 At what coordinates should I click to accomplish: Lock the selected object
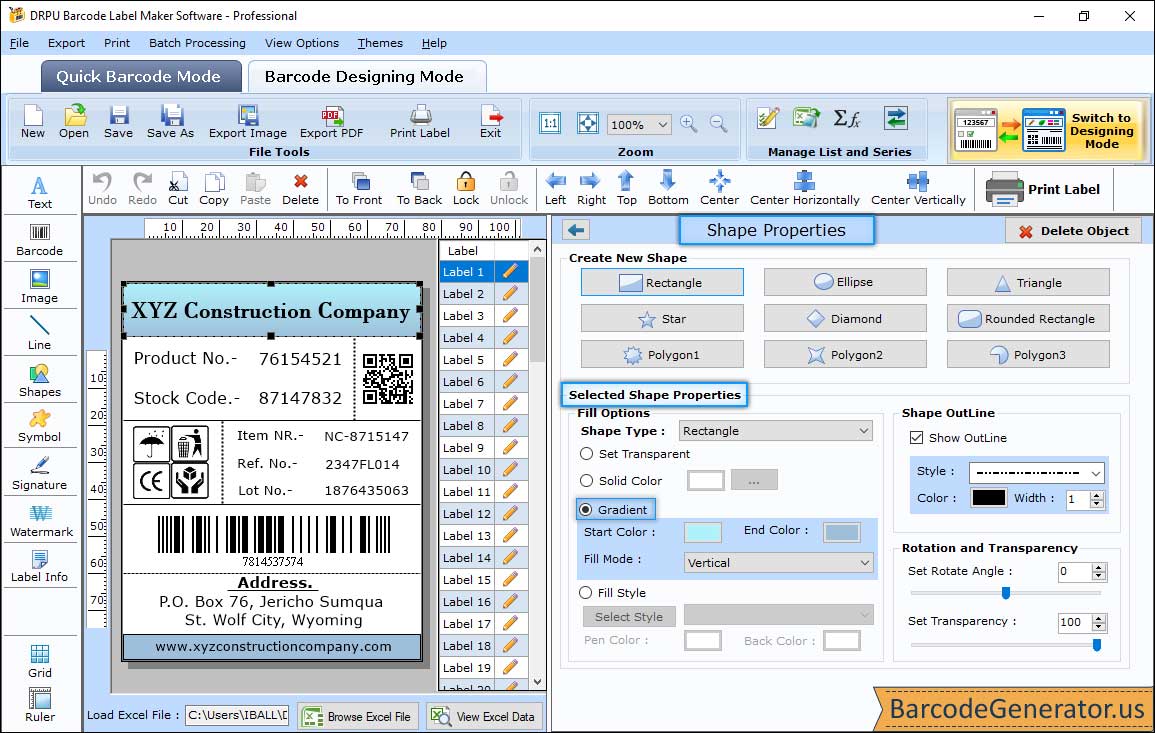click(466, 189)
